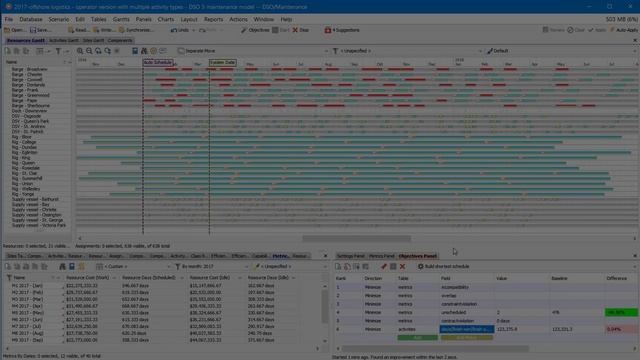Screen dimensions: 640x360
Task: Click the red delete X in Objectives Panel
Action: point(402,267)
